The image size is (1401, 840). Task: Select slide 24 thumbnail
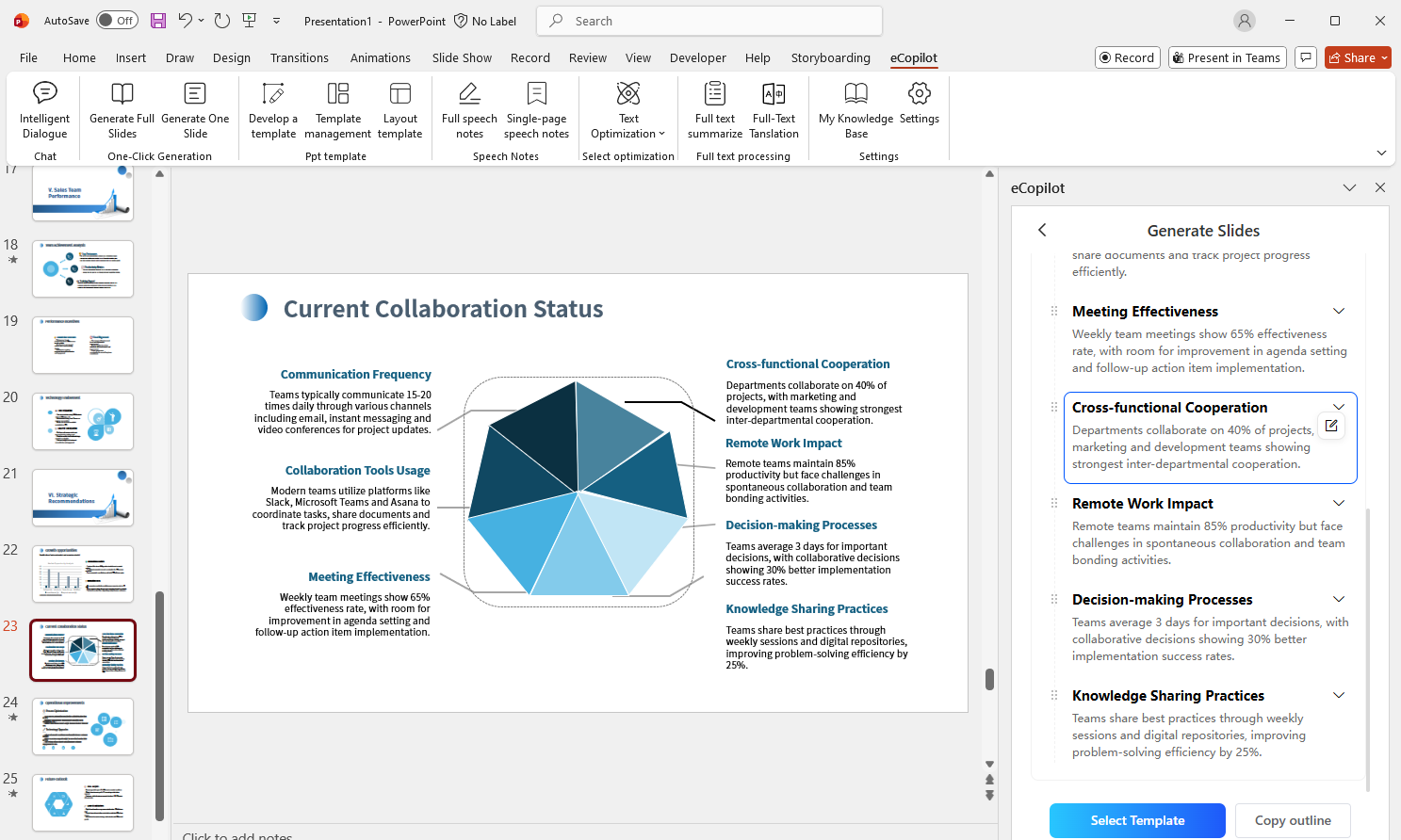83,726
